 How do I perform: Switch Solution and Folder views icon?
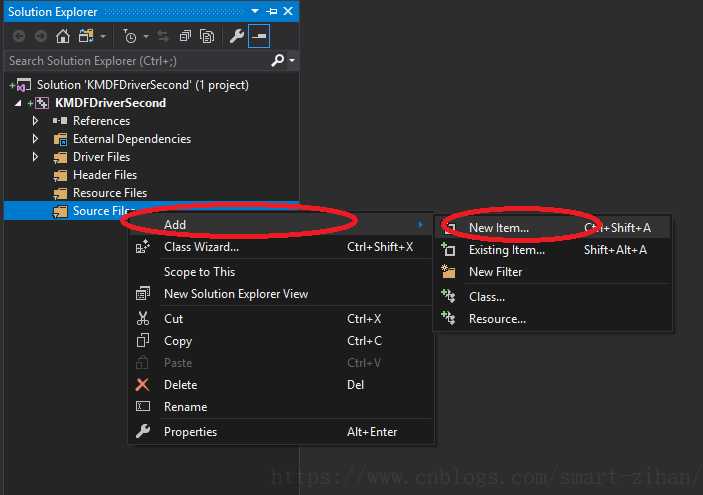[86, 36]
